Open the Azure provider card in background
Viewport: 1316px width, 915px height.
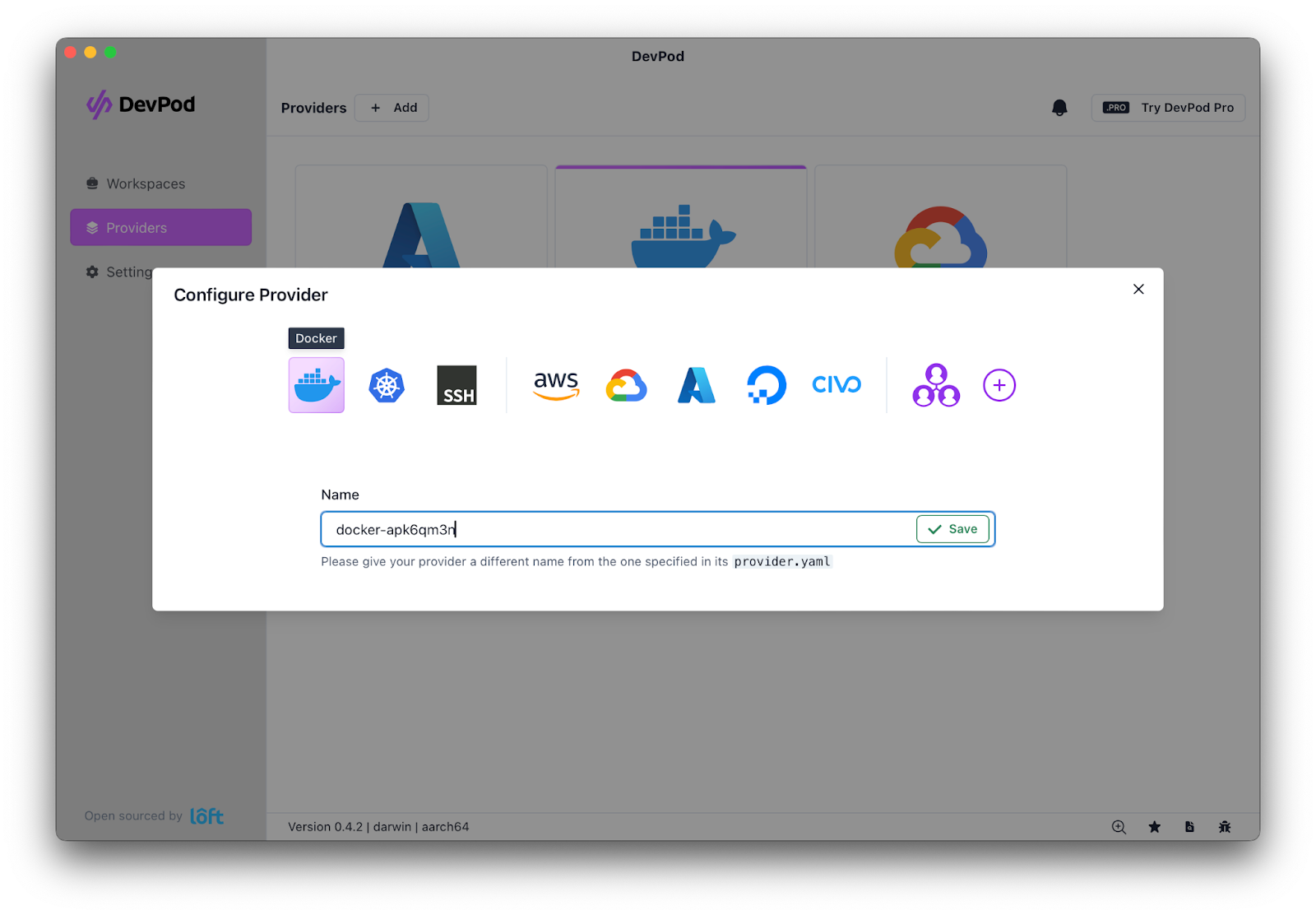tap(421, 216)
